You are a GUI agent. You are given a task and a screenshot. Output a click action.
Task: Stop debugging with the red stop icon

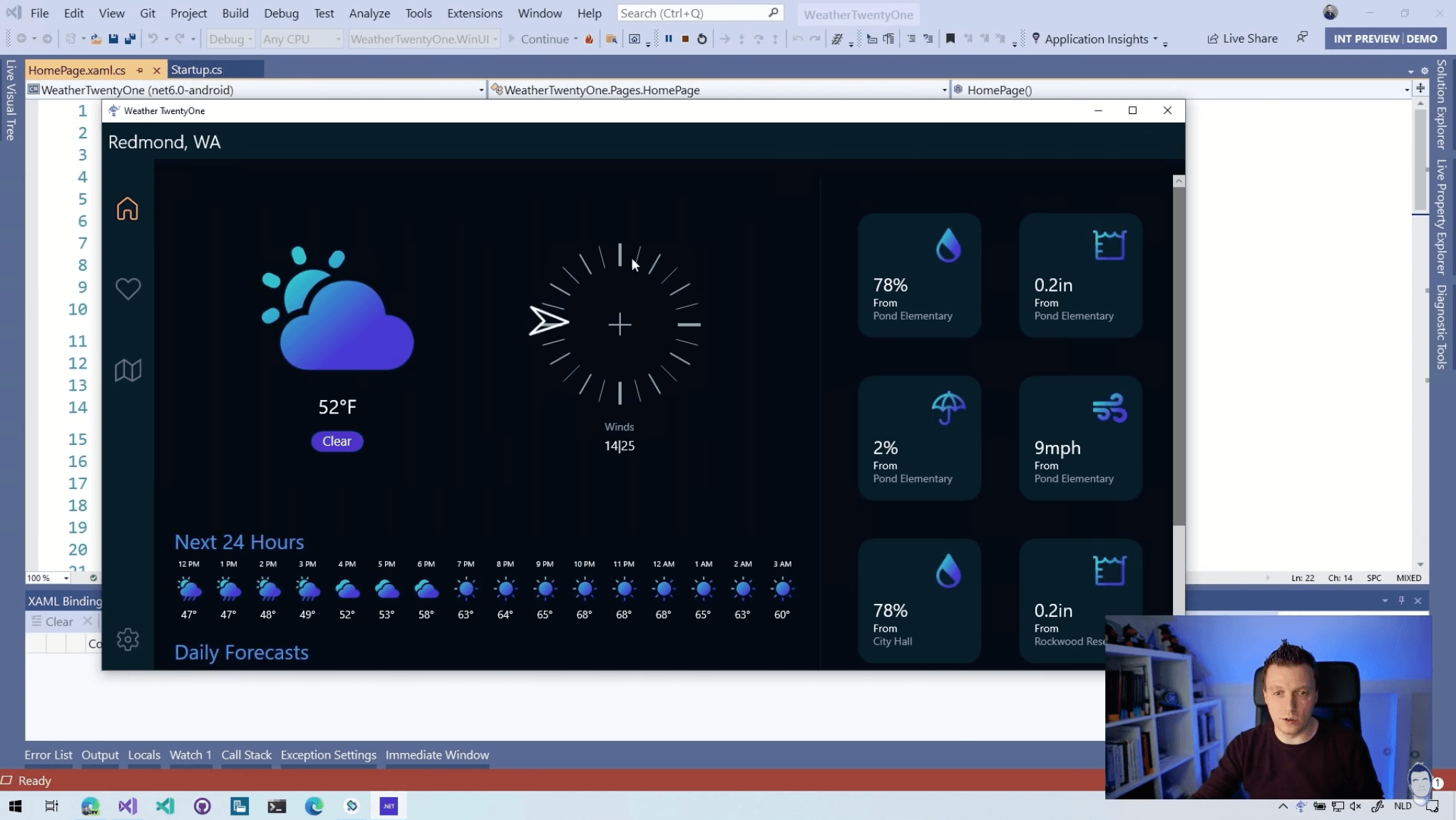pos(685,39)
